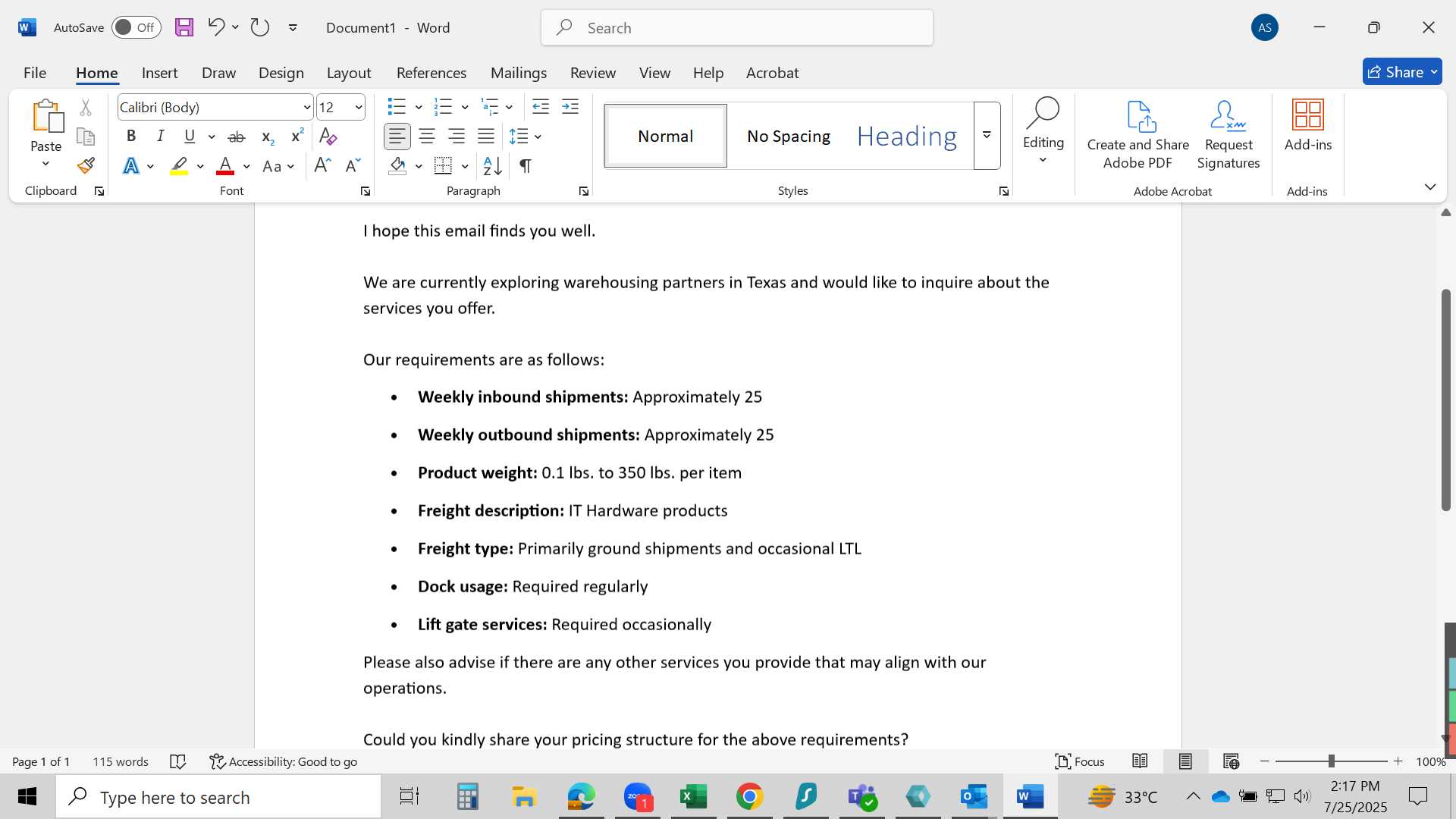Expand line spacing options dropdown

tap(538, 136)
